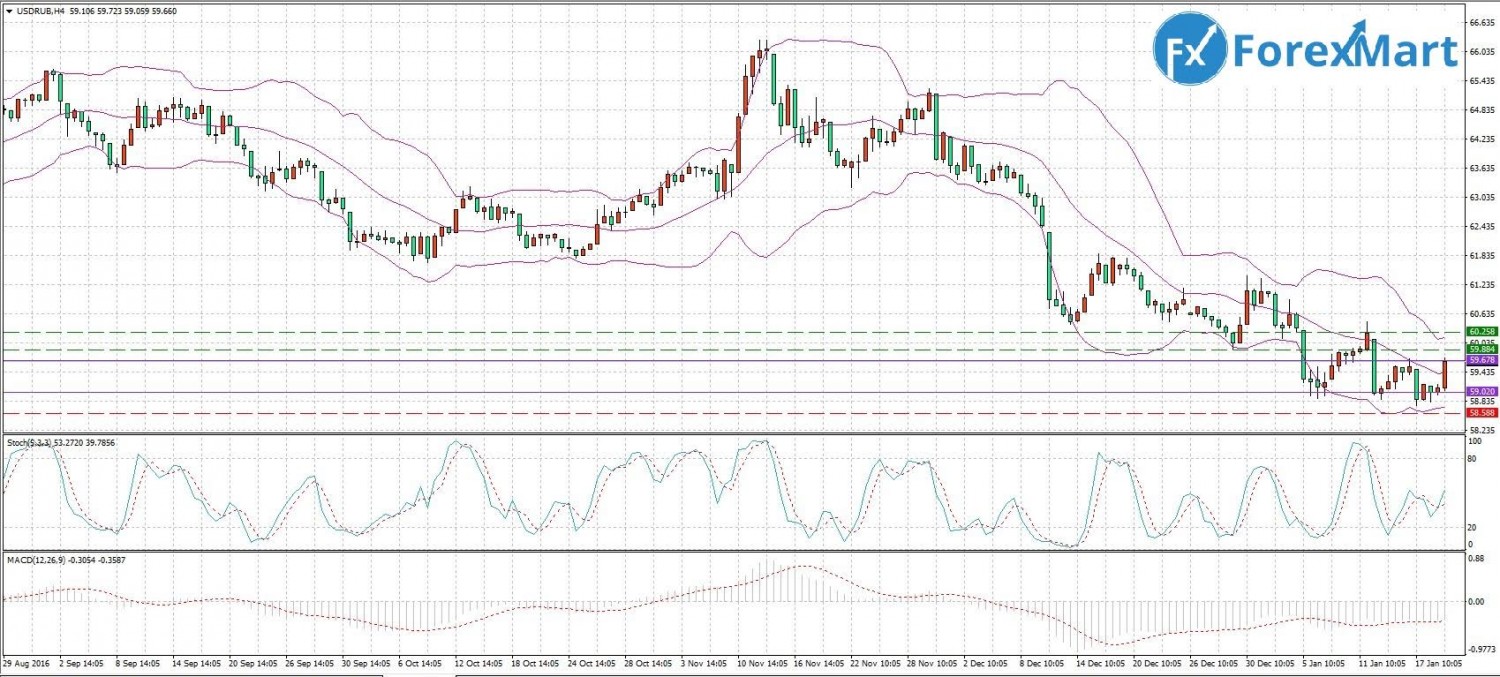Select the green 60.258 price level tag
Image resolution: width=1500 pixels, height=677 pixels.
tap(1480, 331)
